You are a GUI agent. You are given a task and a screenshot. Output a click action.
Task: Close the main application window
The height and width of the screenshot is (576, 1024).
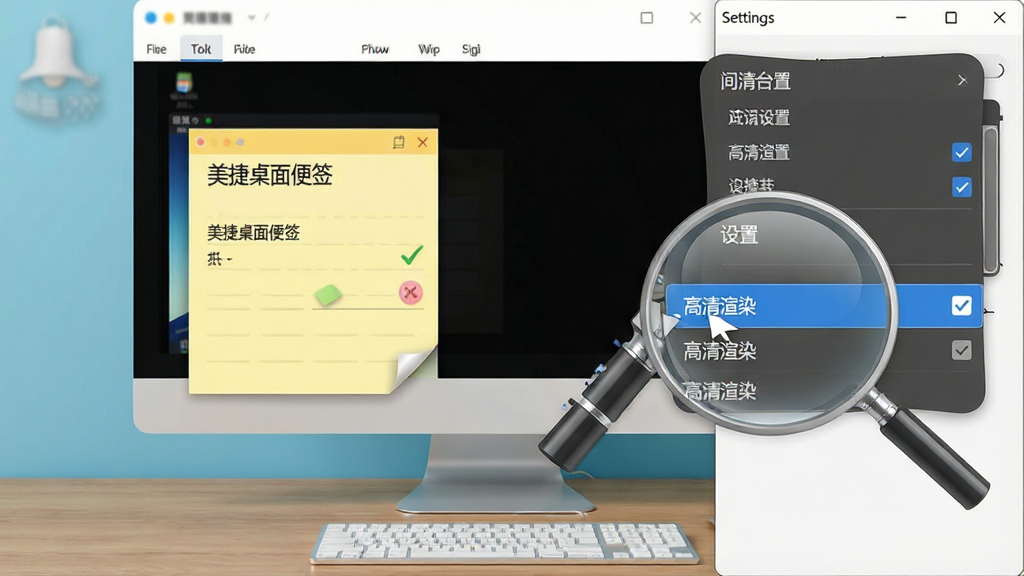point(696,18)
